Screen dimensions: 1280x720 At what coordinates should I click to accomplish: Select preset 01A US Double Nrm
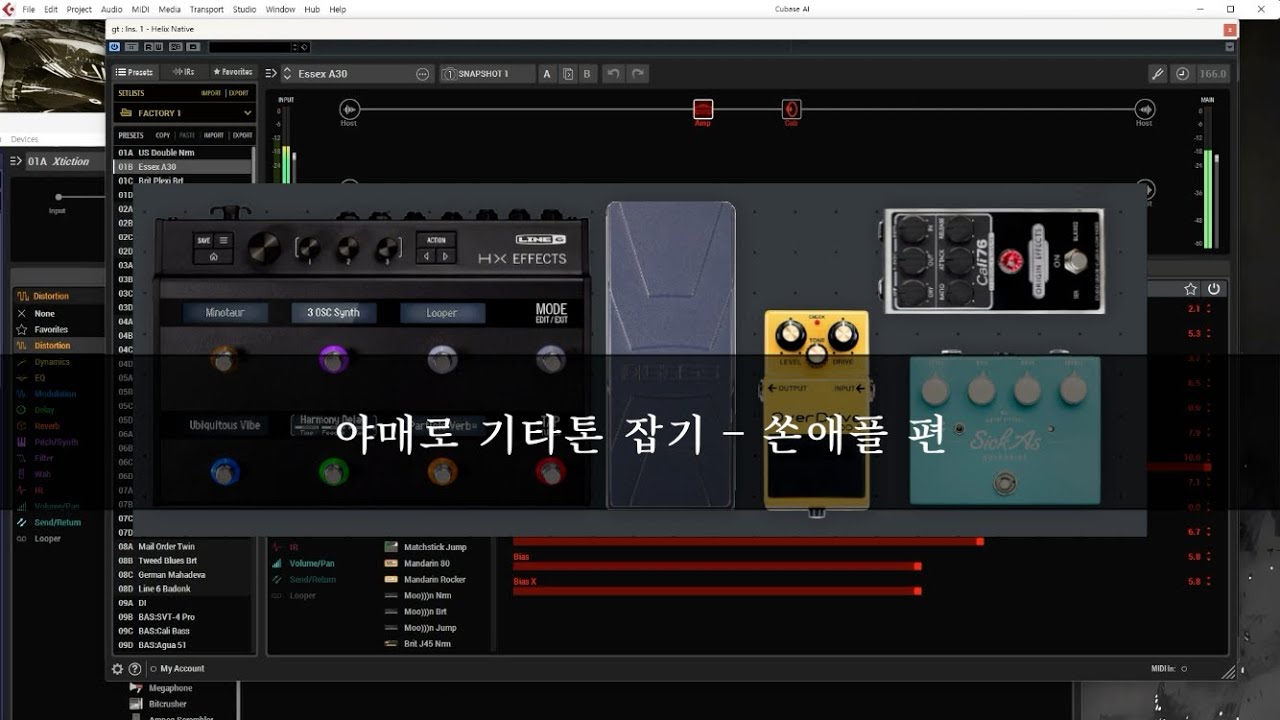(183, 153)
